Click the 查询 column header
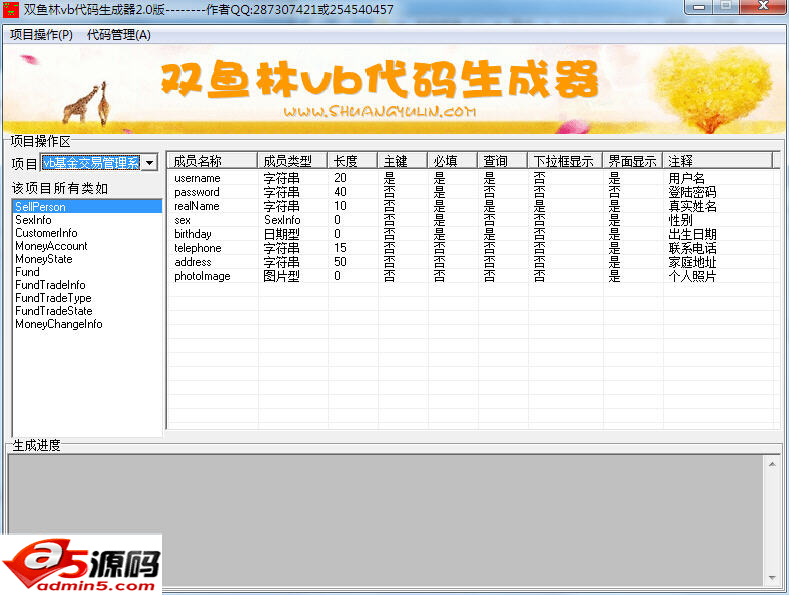 [x=502, y=161]
